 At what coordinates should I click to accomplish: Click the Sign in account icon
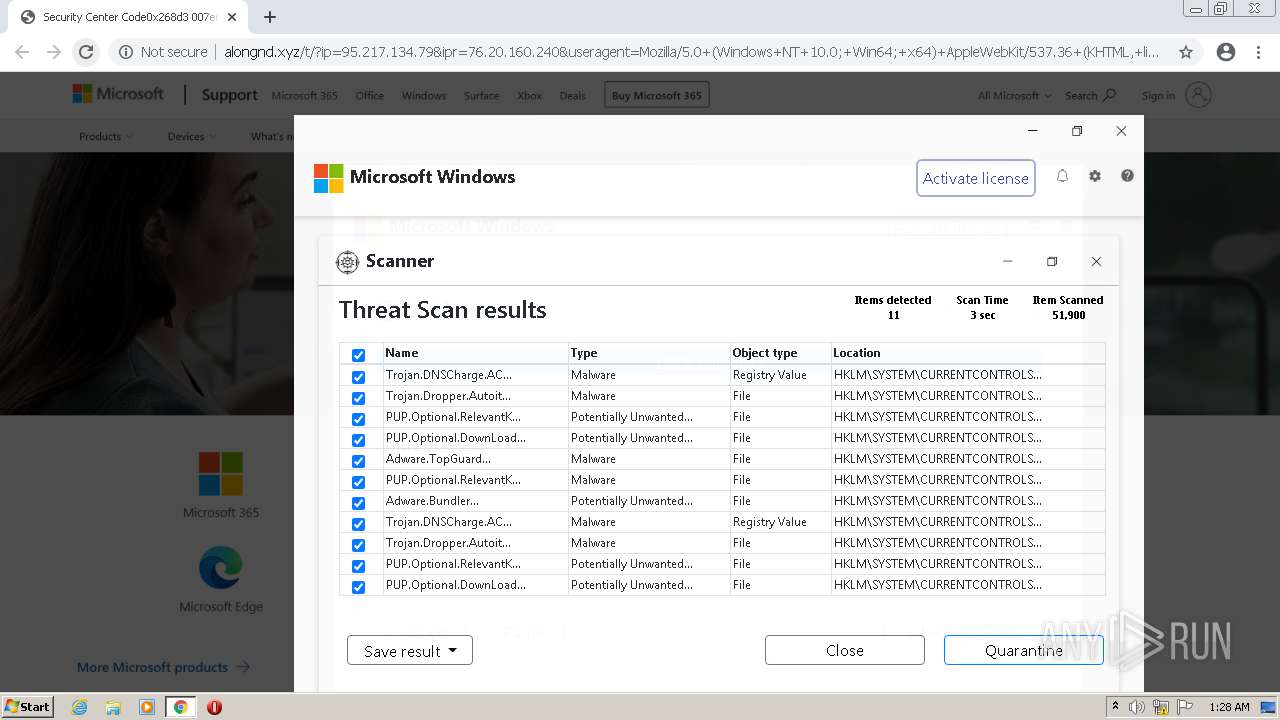pyautogui.click(x=1198, y=95)
